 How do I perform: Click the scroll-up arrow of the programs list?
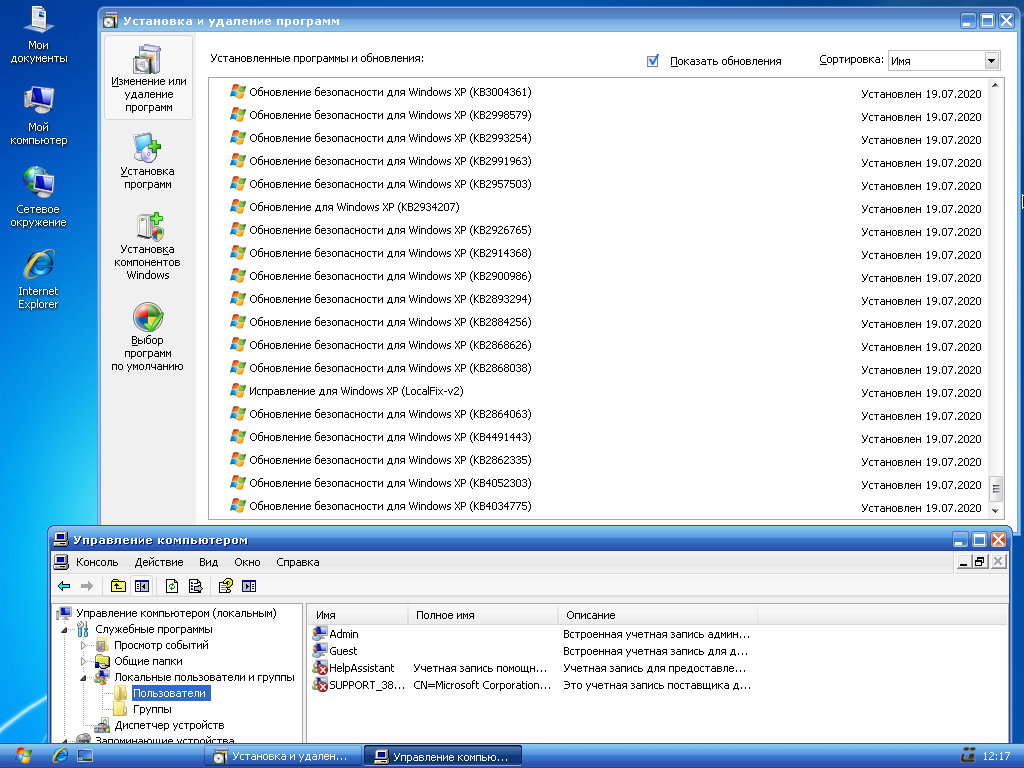click(x=995, y=86)
